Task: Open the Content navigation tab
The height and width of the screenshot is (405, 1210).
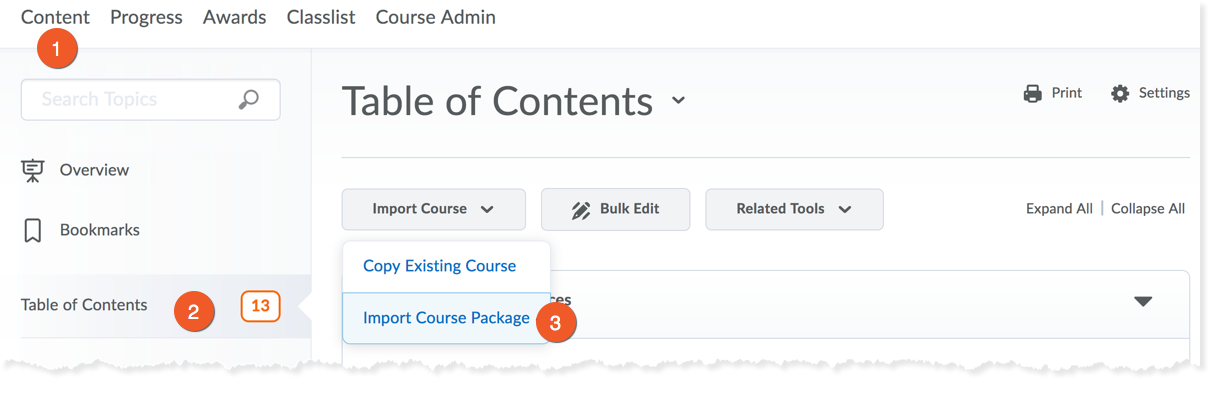Action: 55,17
